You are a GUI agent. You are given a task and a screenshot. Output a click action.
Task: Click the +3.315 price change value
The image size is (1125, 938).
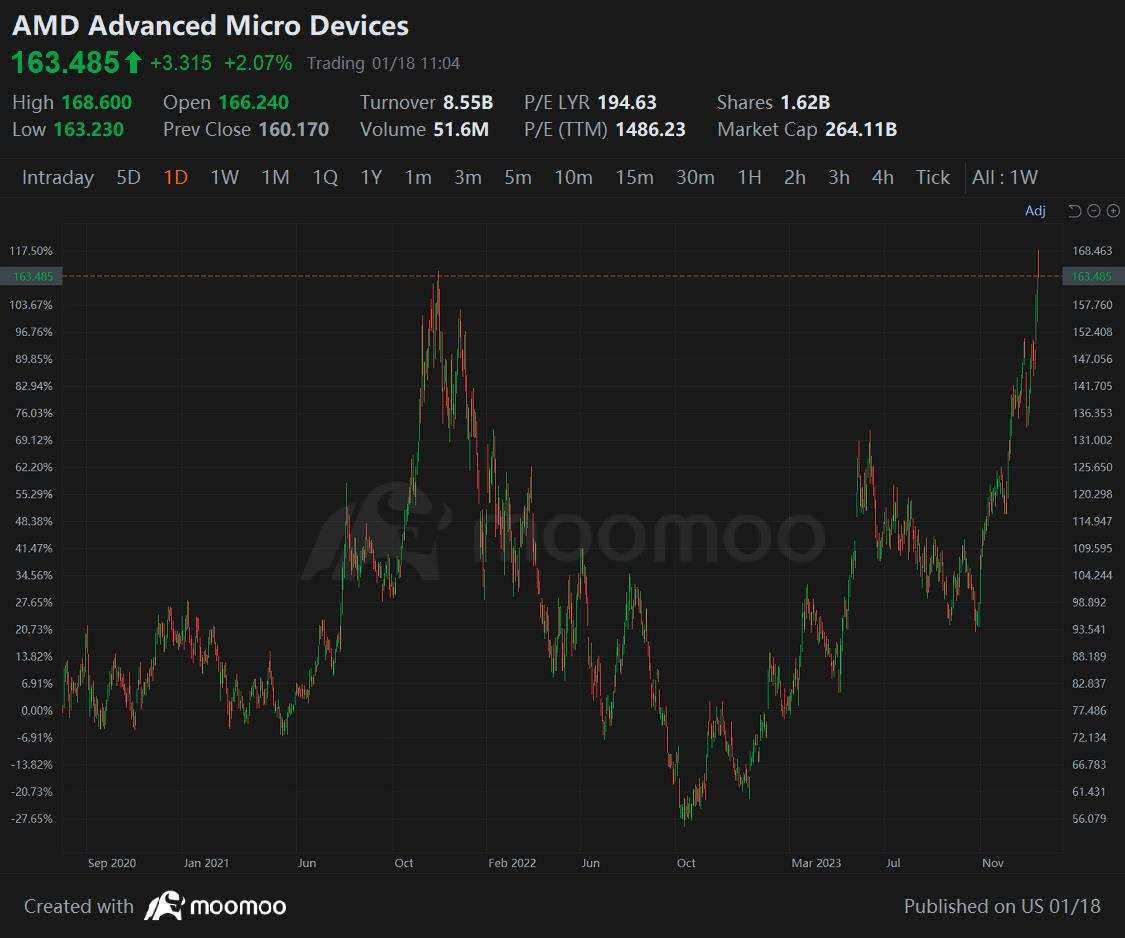[x=181, y=63]
